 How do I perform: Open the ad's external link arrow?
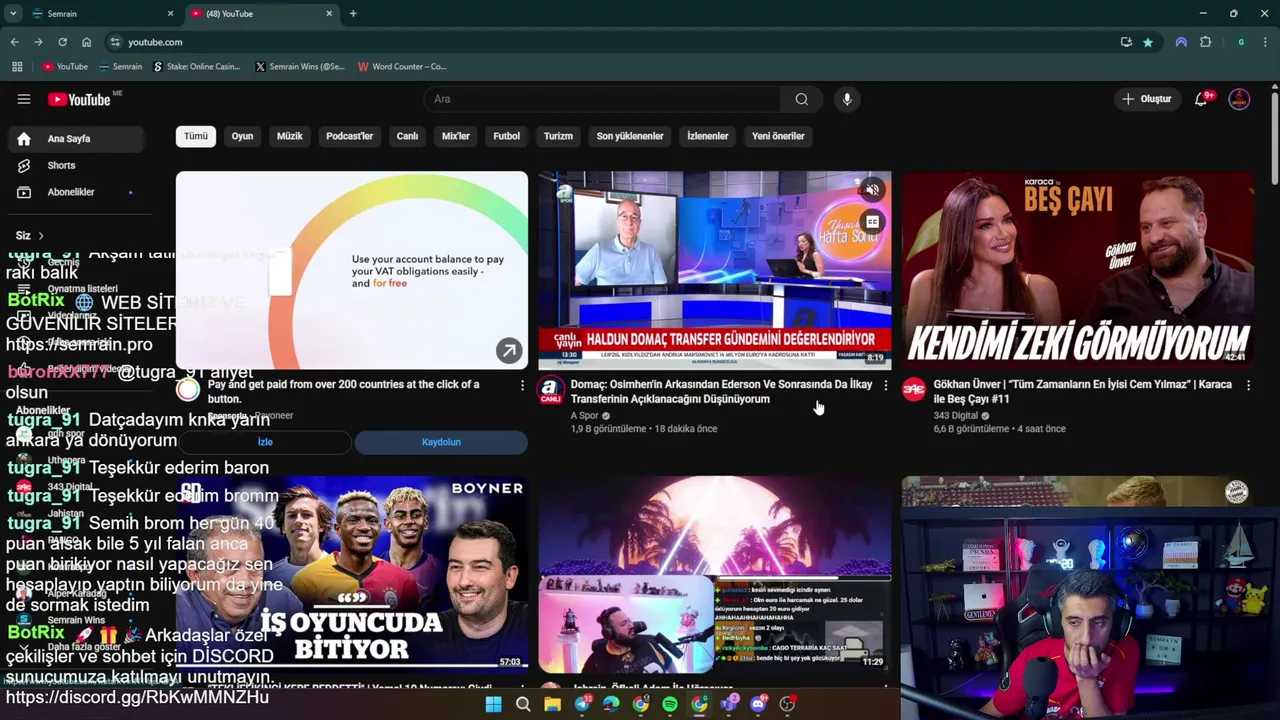pyautogui.click(x=509, y=351)
